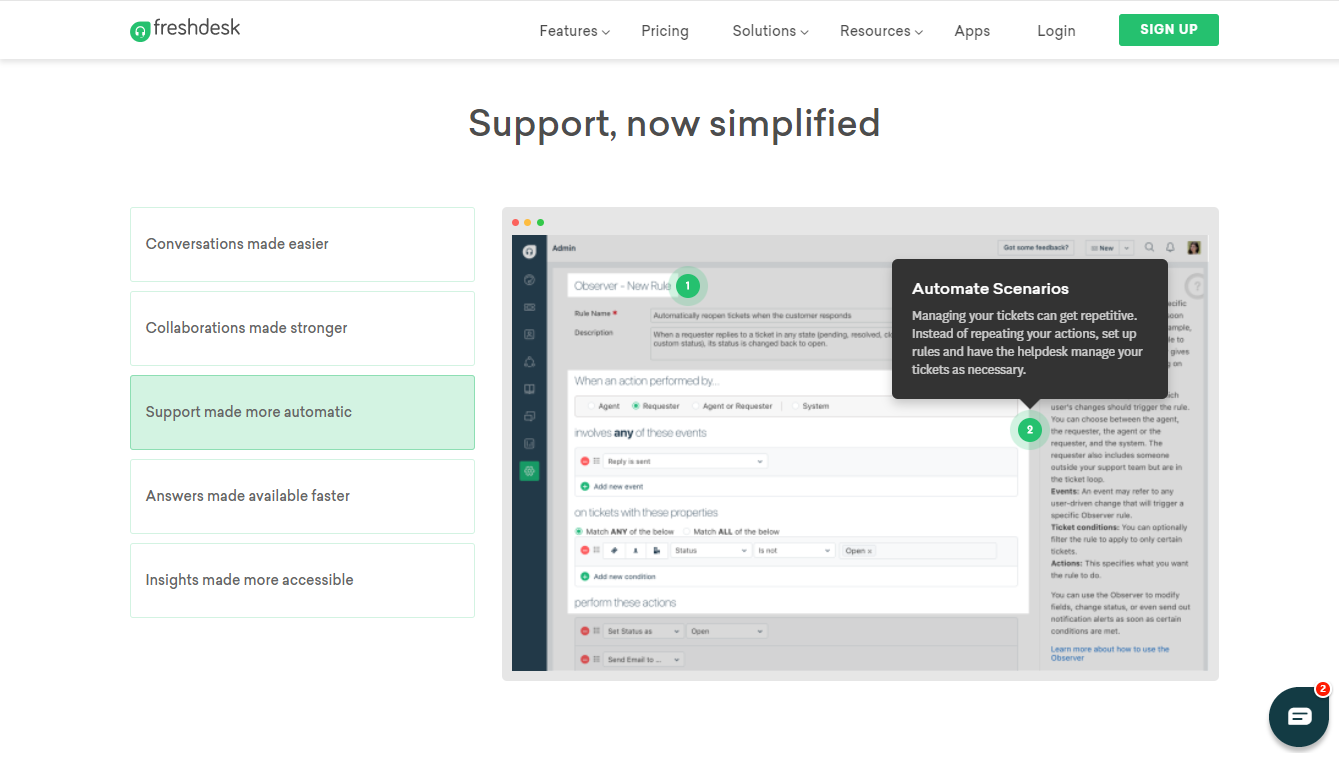Click the New button in the Admin bar
This screenshot has height=768, width=1339.
pyautogui.click(x=1103, y=247)
